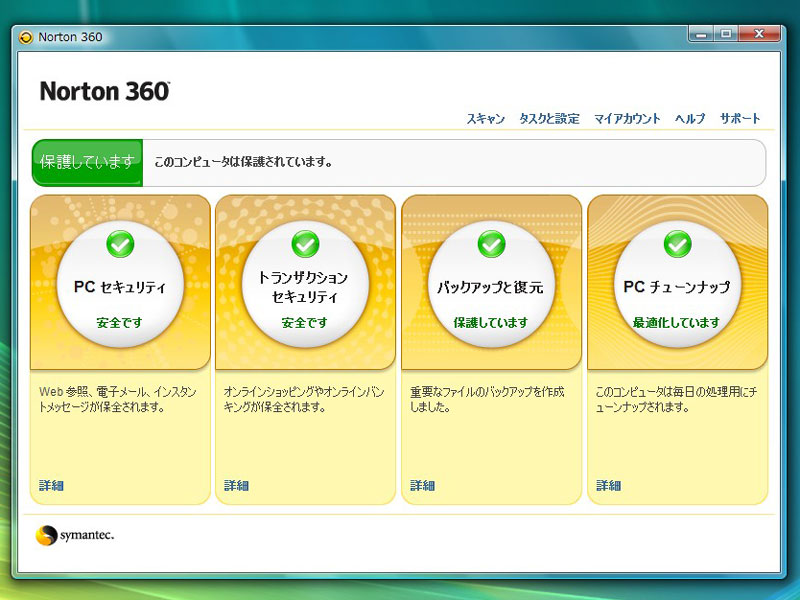
Task: Open 詳細 under バックアップと復元
Action: coord(422,485)
